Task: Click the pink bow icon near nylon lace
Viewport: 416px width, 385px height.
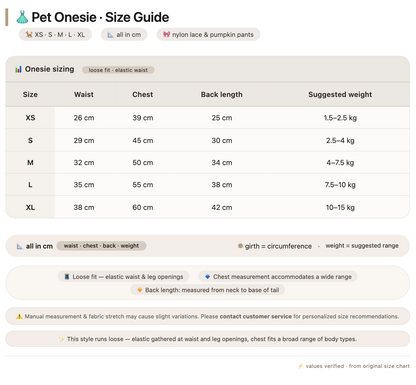Action: [x=166, y=34]
